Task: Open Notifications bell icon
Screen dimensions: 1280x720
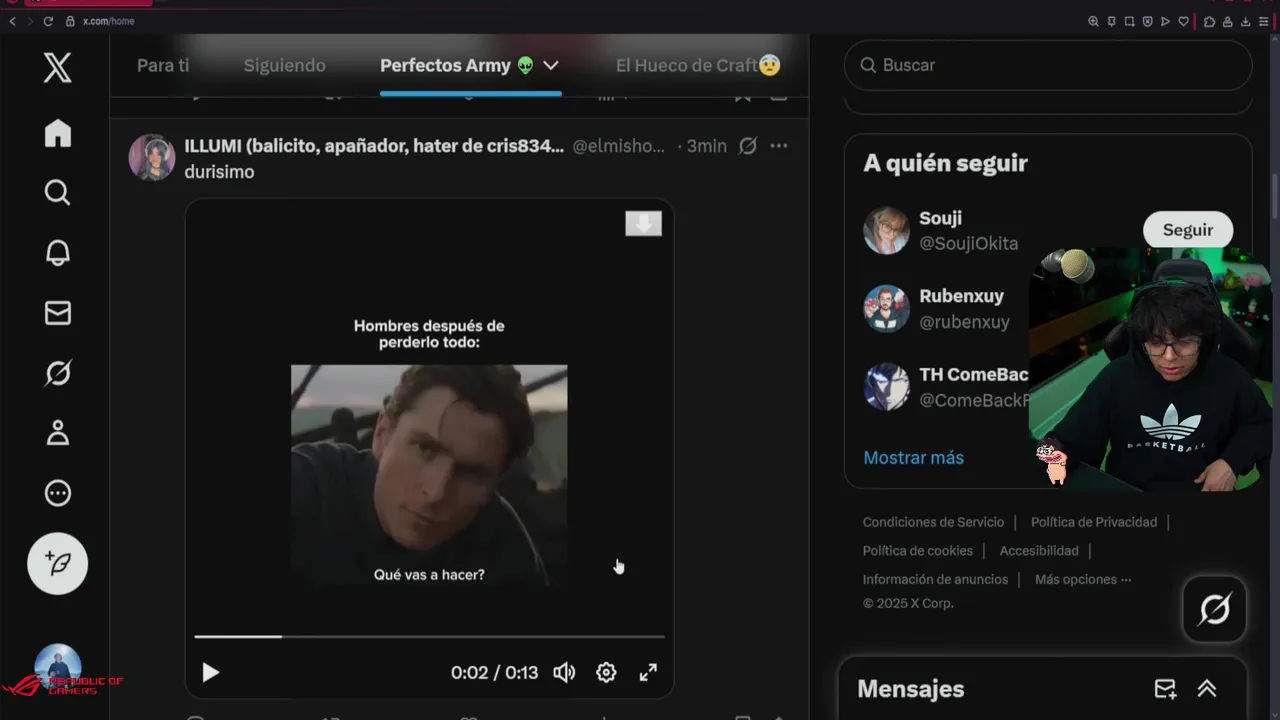Action: (58, 253)
